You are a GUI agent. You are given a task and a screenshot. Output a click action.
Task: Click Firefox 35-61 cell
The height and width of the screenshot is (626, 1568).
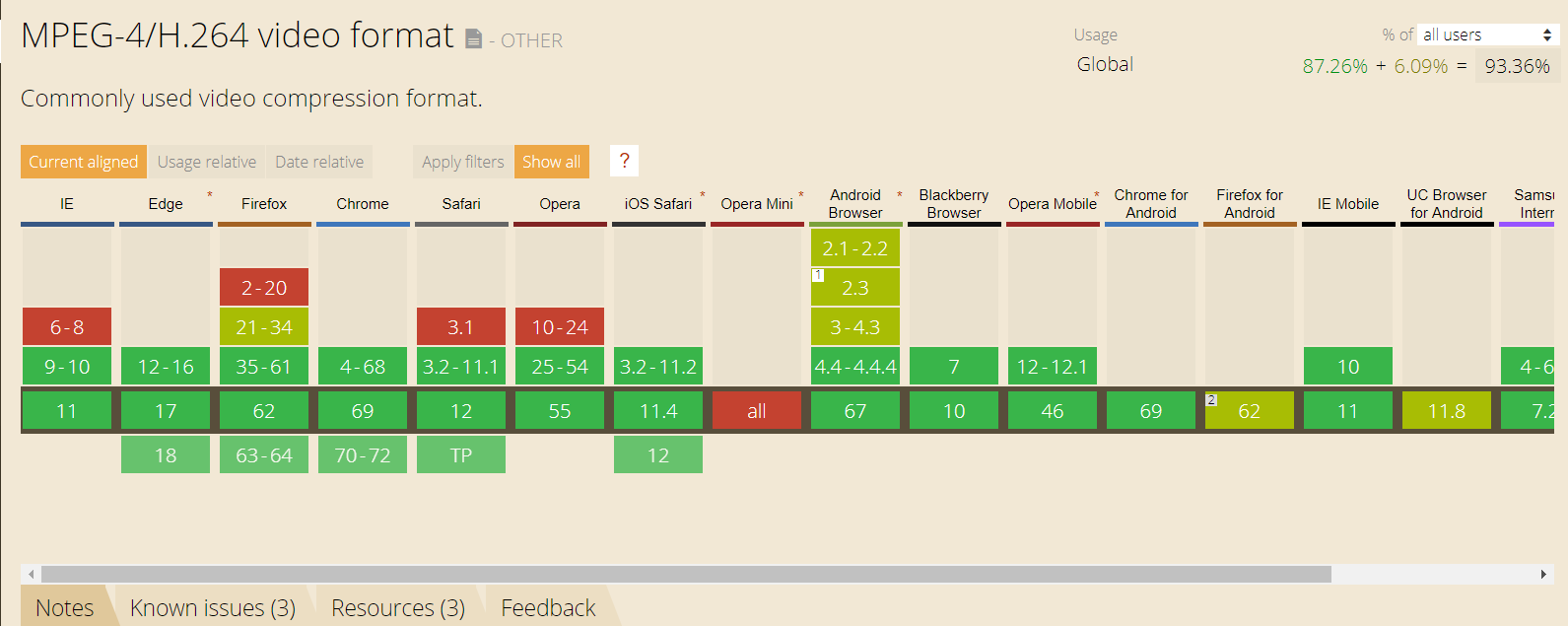tap(264, 366)
